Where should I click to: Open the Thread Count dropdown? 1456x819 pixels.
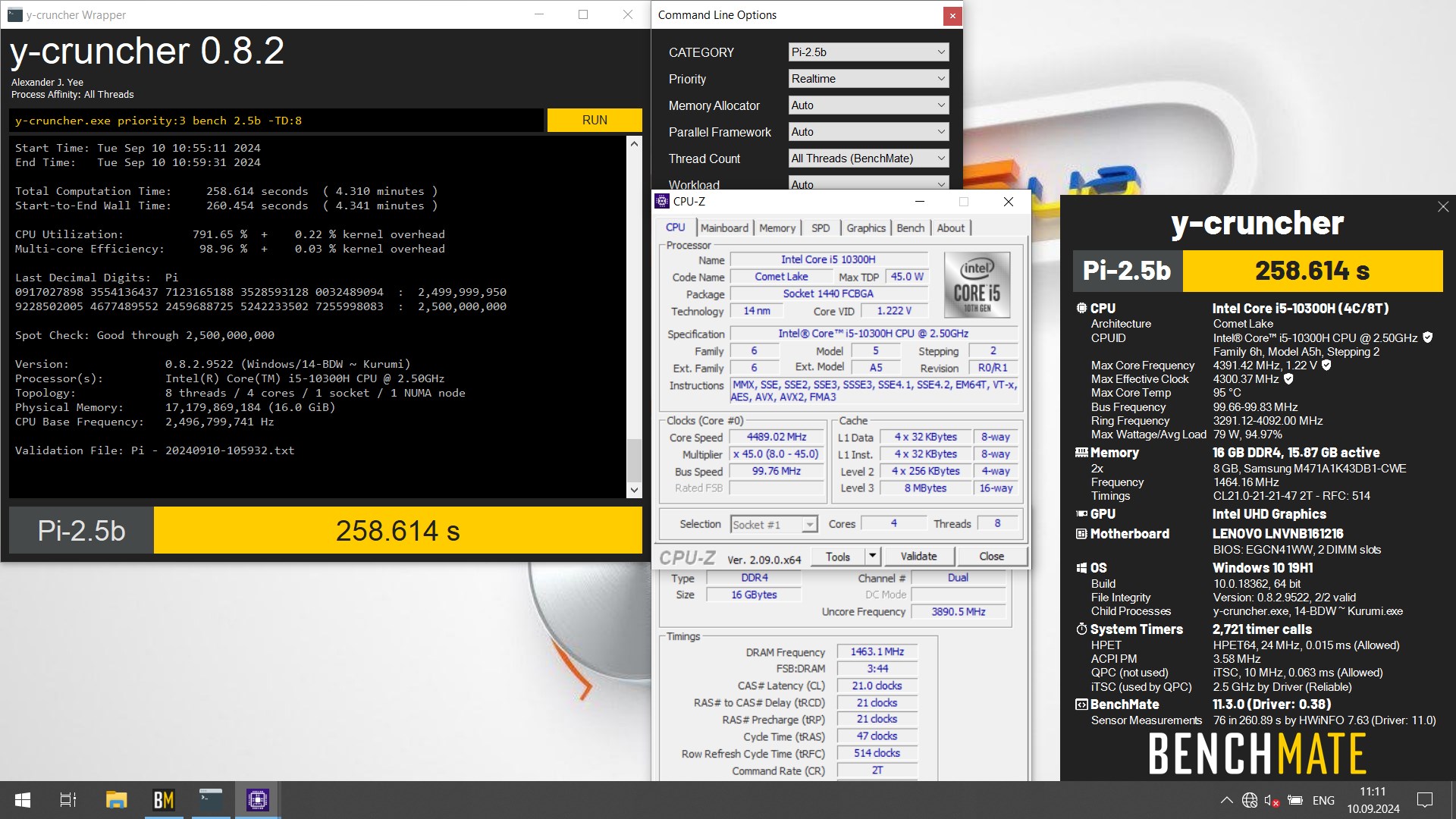click(868, 158)
